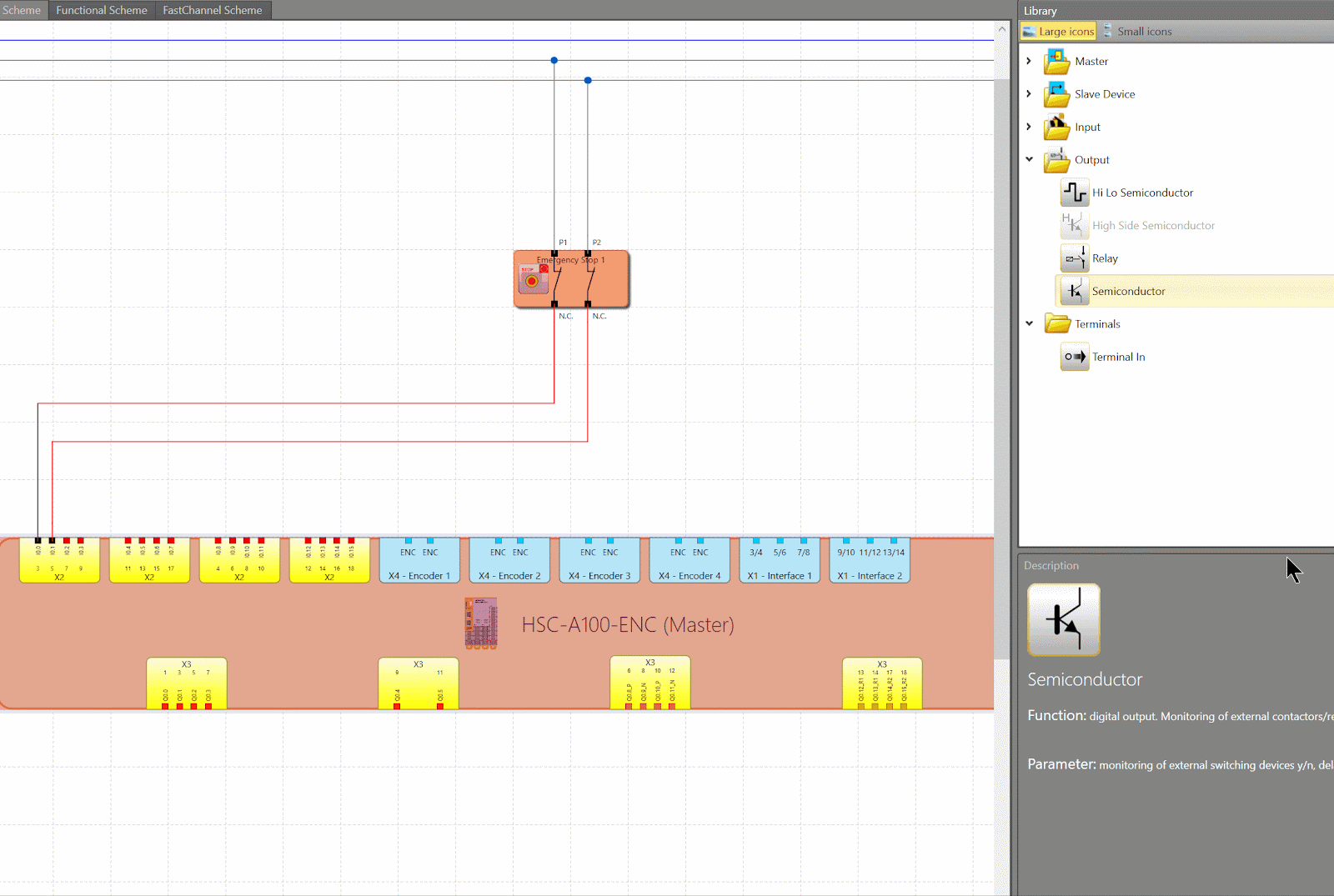Viewport: 1334px width, 896px height.
Task: Click the Relay label
Action: click(1105, 258)
